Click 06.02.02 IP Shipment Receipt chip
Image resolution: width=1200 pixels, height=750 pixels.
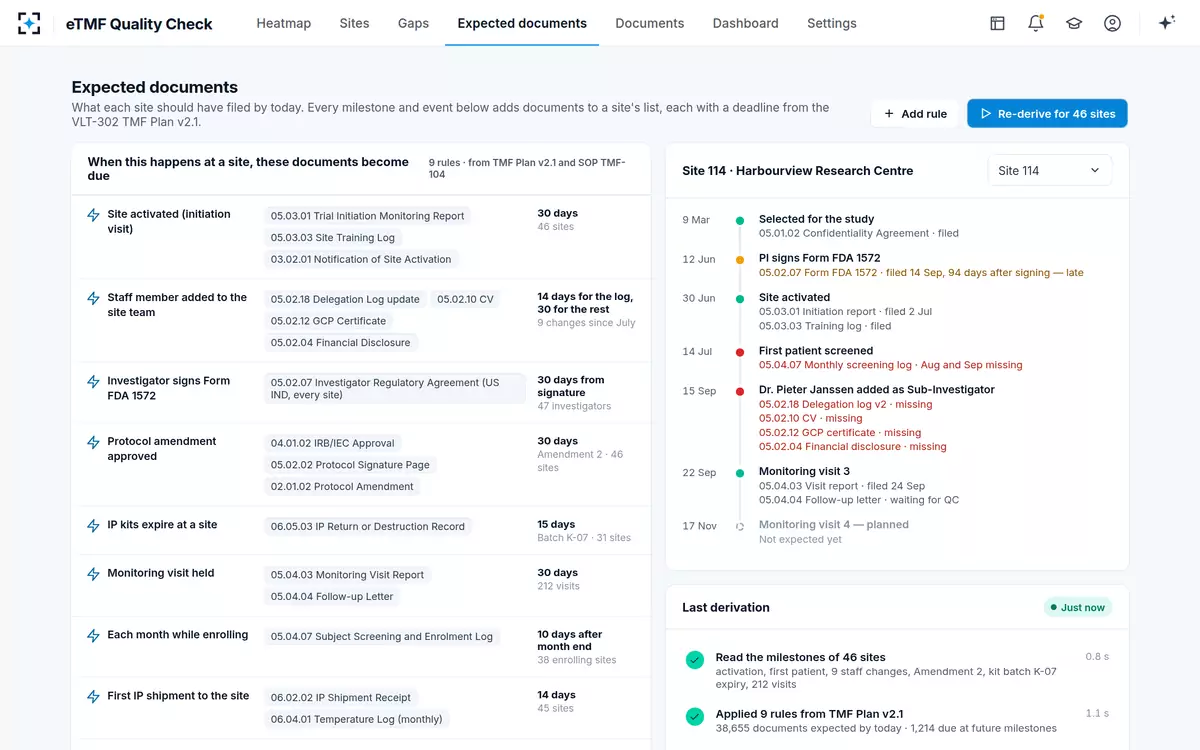click(x=341, y=697)
